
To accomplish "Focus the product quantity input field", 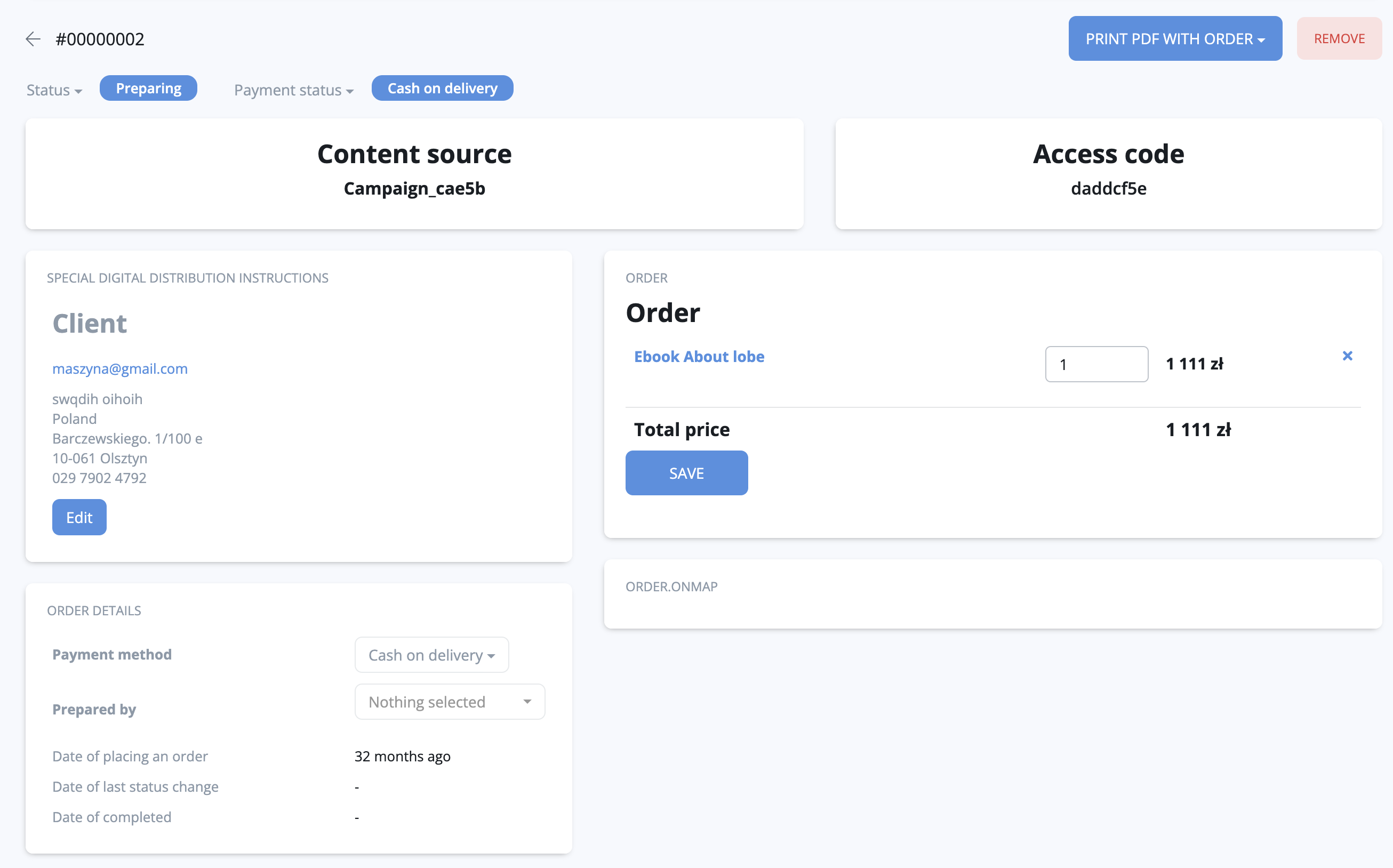I will tap(1096, 364).
